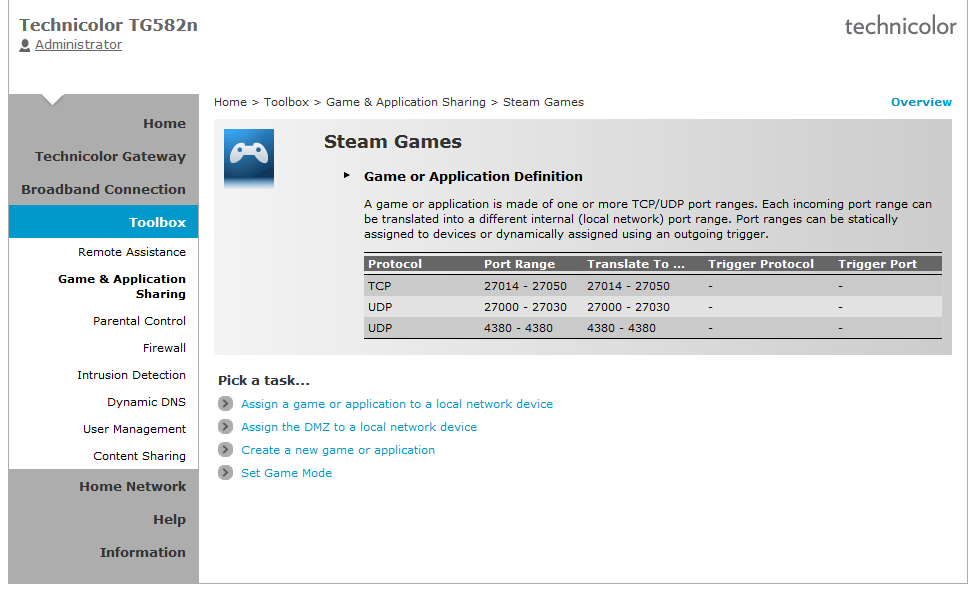Click the Technicolor TG582n title
This screenshot has width=974, height=590.
click(x=109, y=25)
